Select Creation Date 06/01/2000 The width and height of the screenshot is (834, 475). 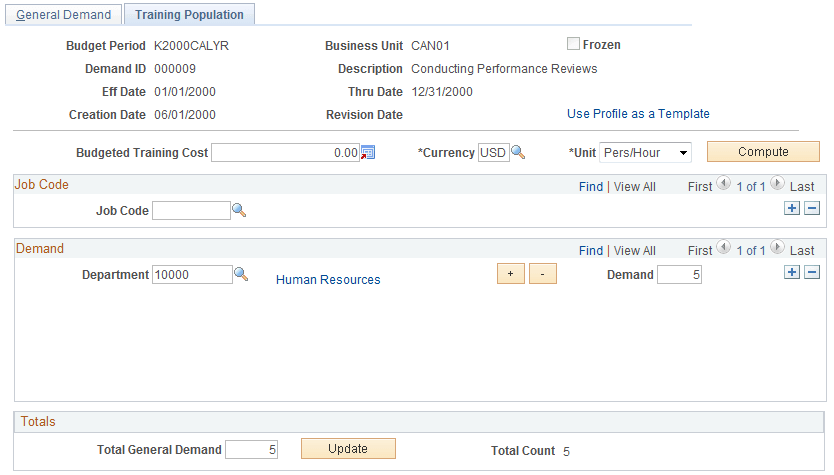[185, 114]
